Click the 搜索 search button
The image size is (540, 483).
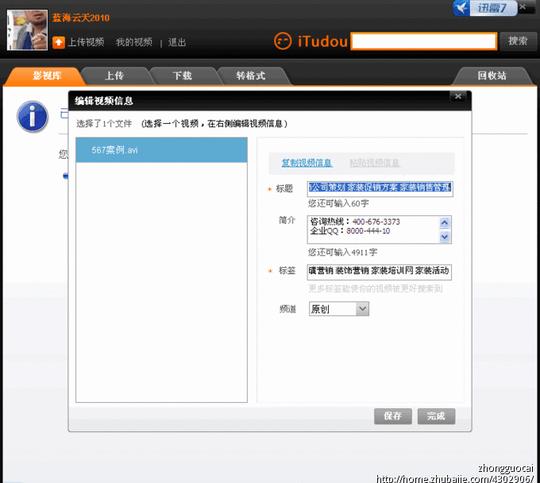click(x=518, y=41)
